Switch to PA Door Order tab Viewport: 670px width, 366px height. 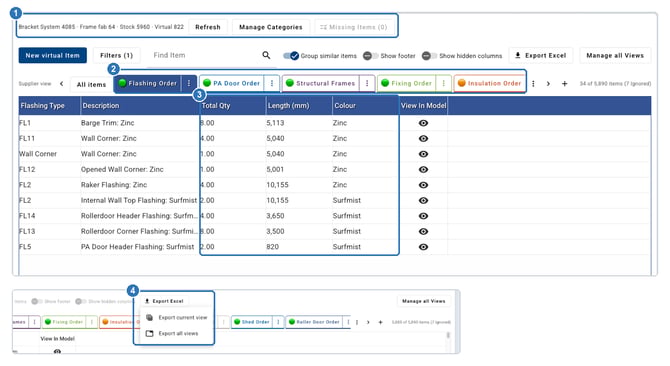tap(232, 83)
